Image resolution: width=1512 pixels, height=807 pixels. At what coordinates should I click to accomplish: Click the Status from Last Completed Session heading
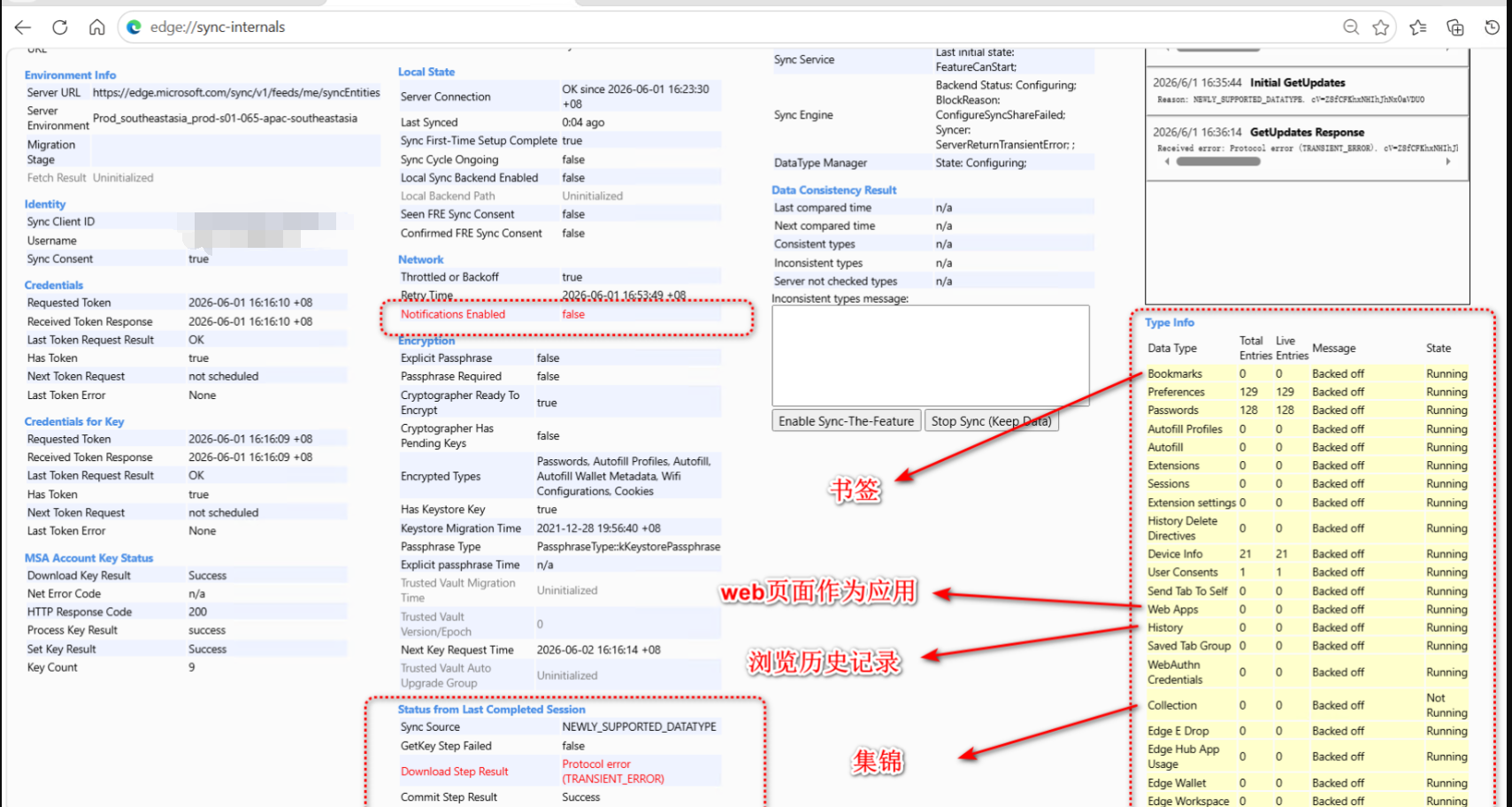pyautogui.click(x=491, y=710)
